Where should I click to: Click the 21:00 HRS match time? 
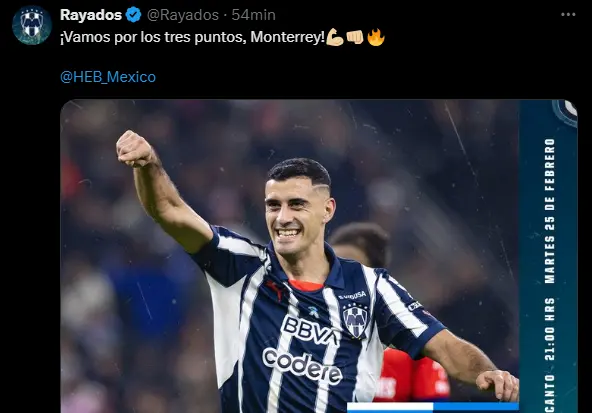coord(550,329)
